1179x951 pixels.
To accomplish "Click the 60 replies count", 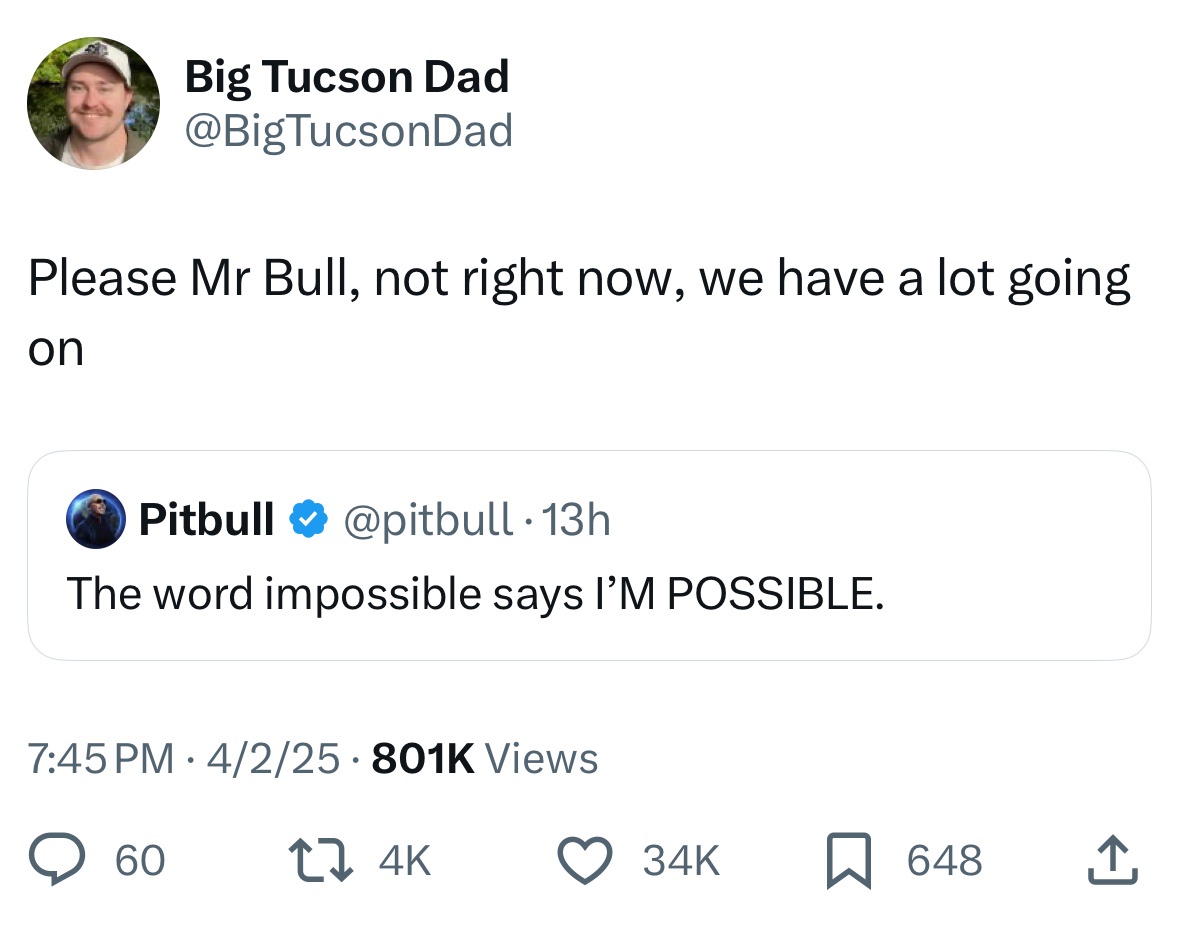I will coord(140,860).
